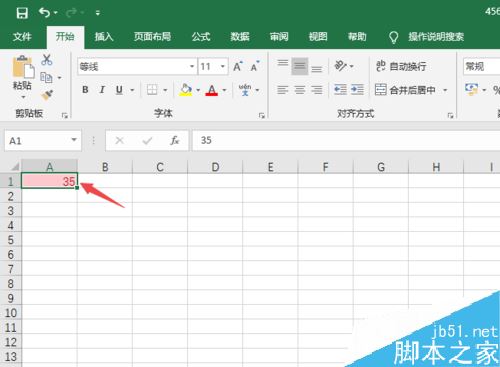Screen dimensions: 500x367
Task: Select cell A1 containing 35
Action: point(49,181)
